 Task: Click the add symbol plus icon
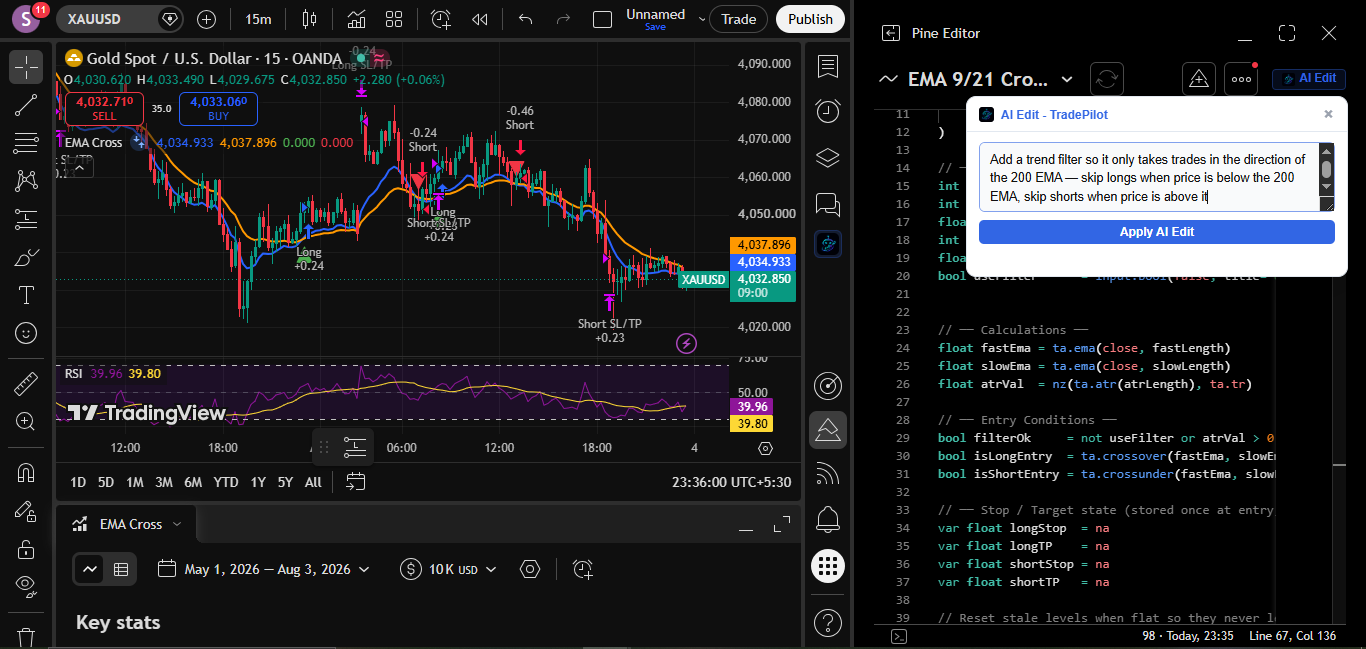tap(206, 19)
